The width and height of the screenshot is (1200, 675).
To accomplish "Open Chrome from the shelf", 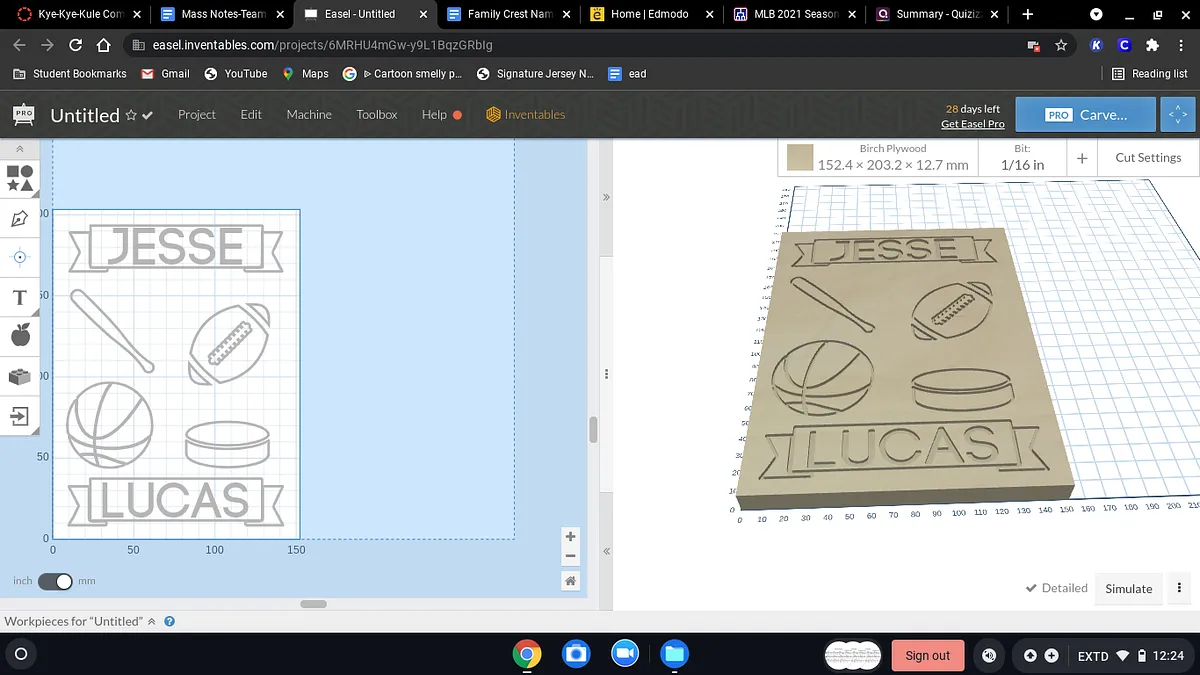I will 527,654.
